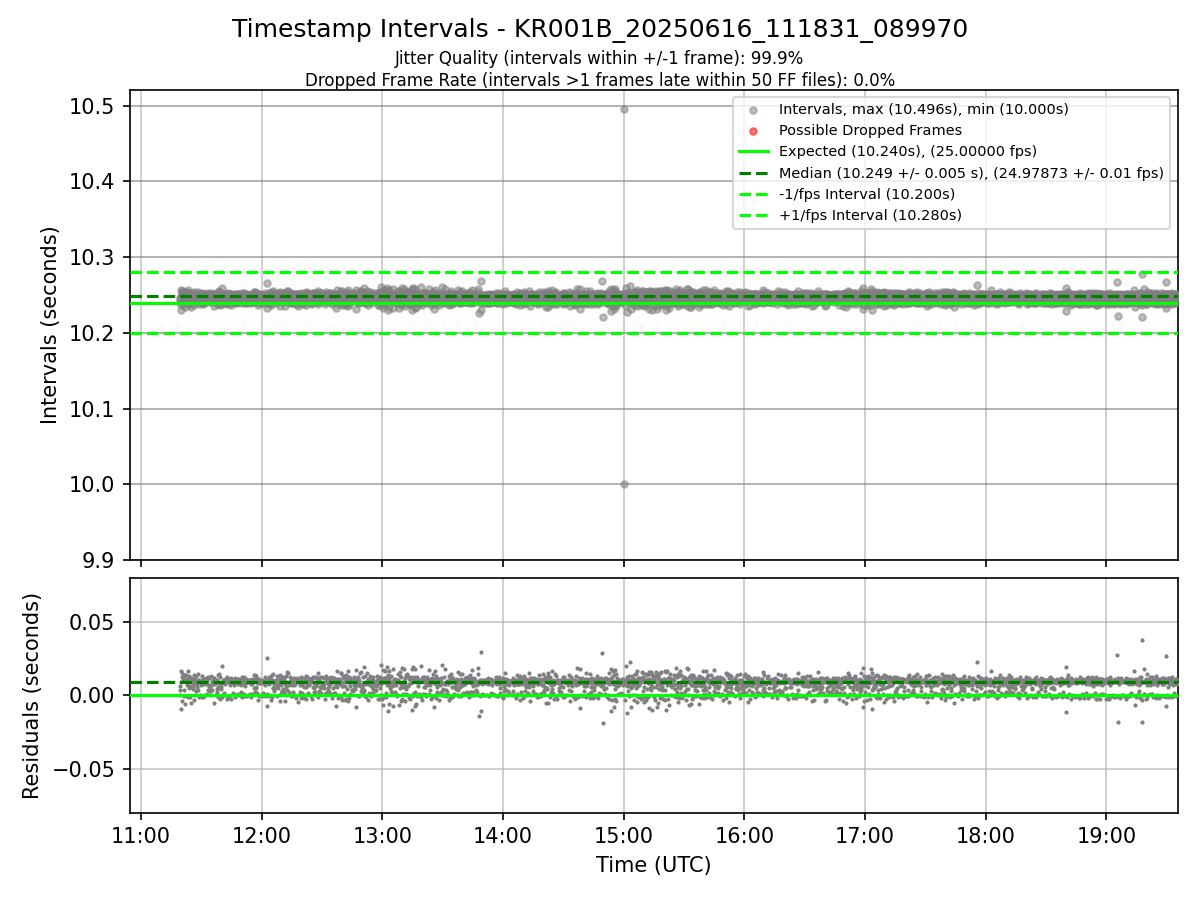Click legend entry "+1/fps Interval (10.280s)"

pyautogui.click(x=870, y=215)
